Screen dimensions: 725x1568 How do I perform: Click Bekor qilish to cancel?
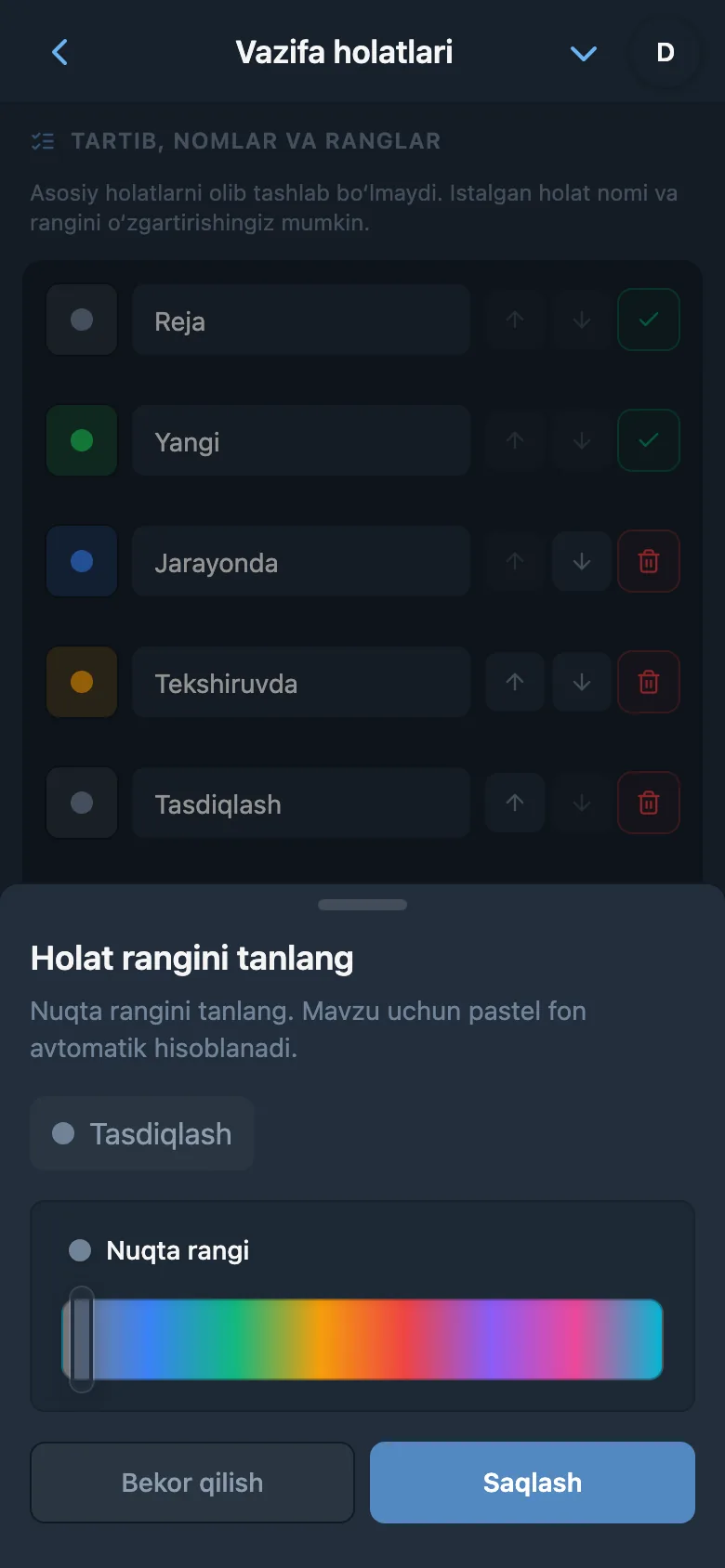[x=192, y=1483]
